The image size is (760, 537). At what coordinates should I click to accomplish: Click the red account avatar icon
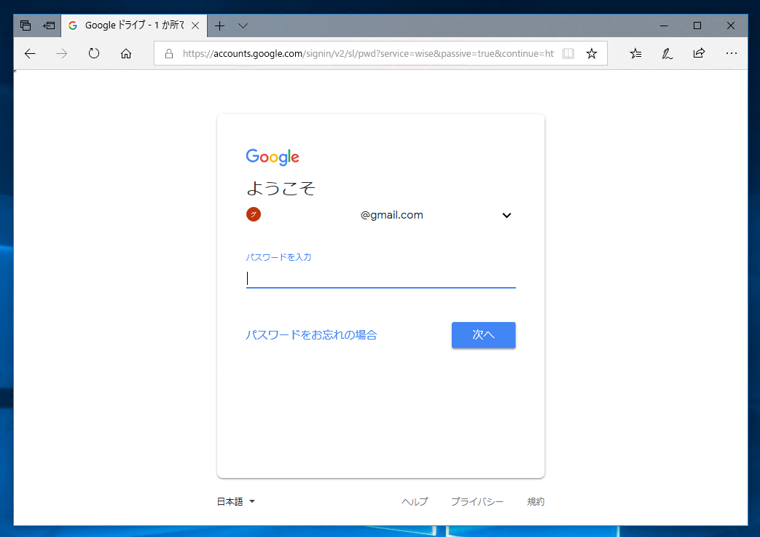coord(253,214)
